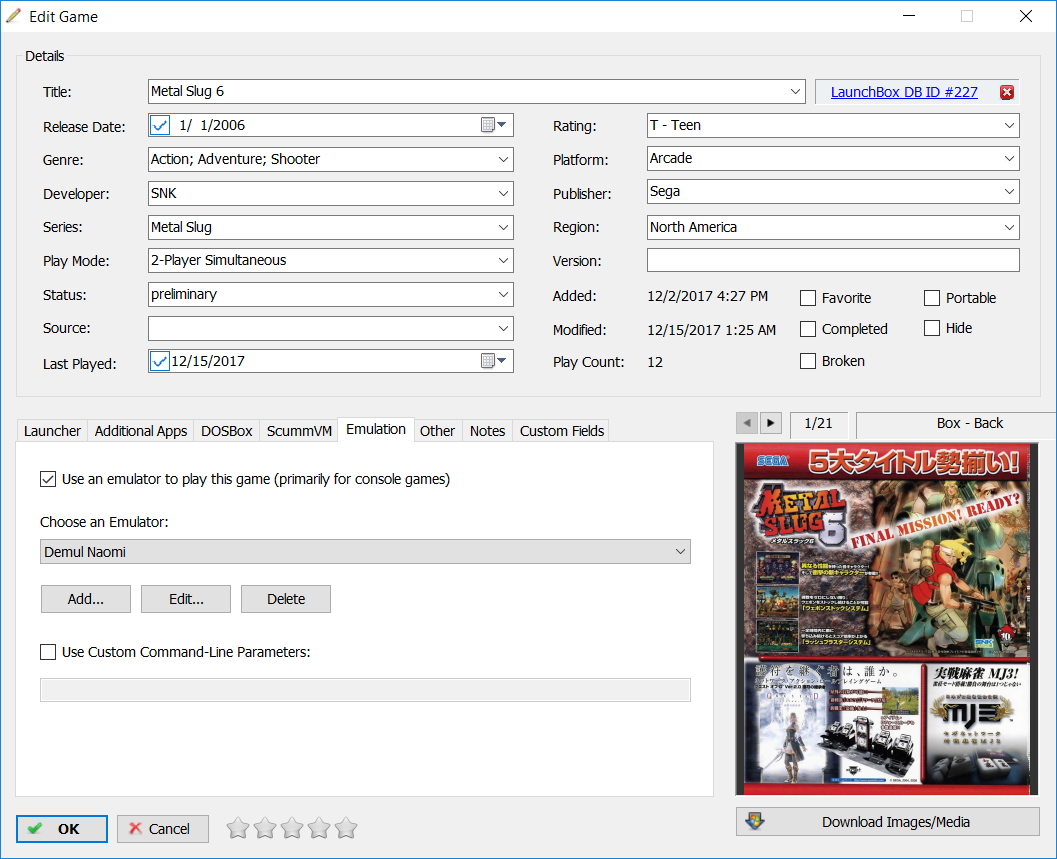
Task: Select the Emulation tab
Action: click(375, 430)
